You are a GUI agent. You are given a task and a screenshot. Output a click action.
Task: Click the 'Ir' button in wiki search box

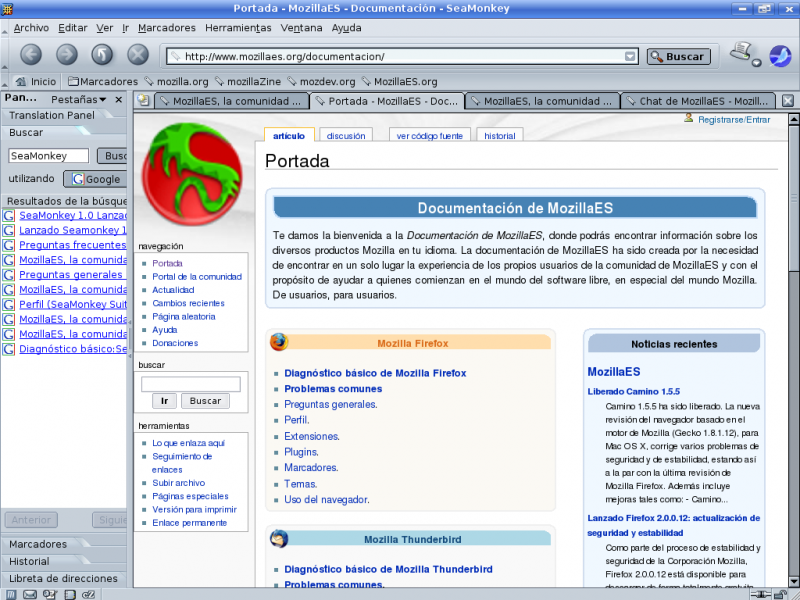164,401
